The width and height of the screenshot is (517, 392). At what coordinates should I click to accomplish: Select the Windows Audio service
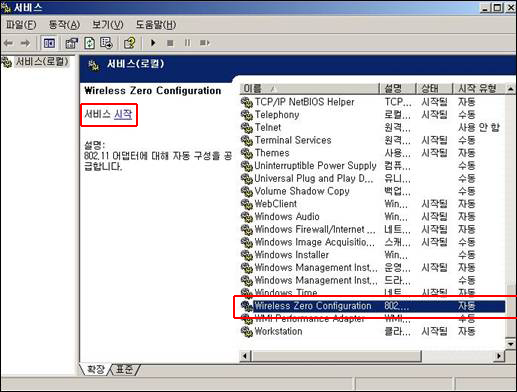tap(373, 217)
